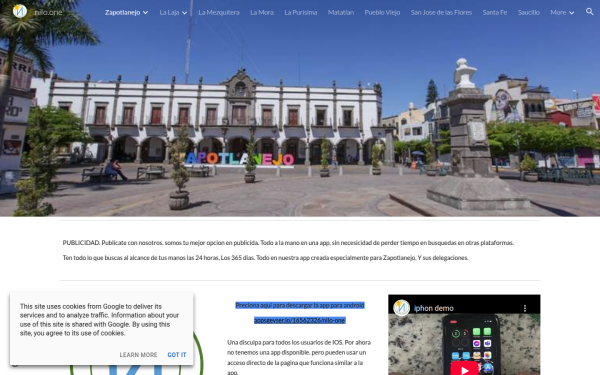Open the Saucillo page
Screen dimensions: 600x375
(x=528, y=13)
